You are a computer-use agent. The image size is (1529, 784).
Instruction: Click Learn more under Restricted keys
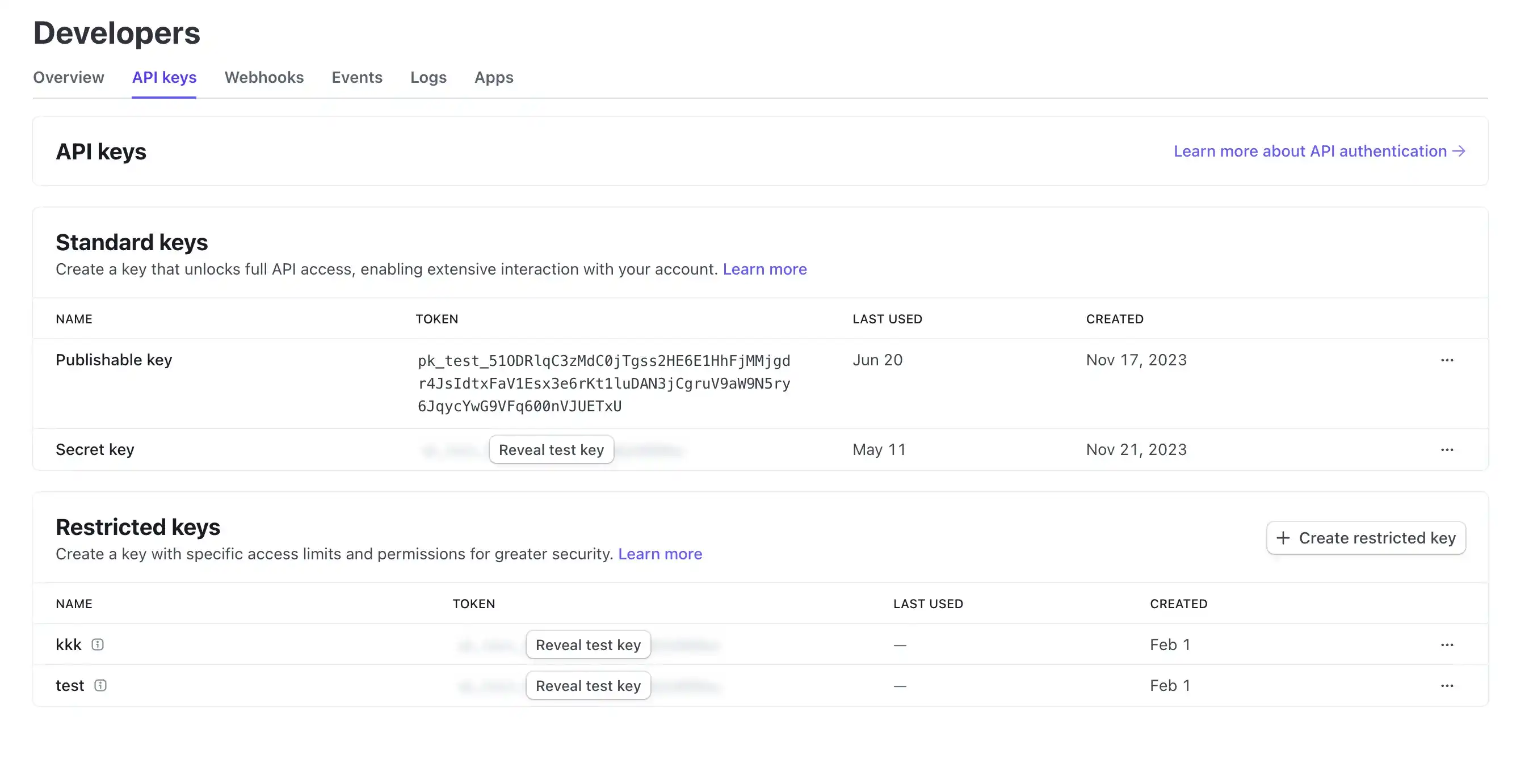click(660, 554)
